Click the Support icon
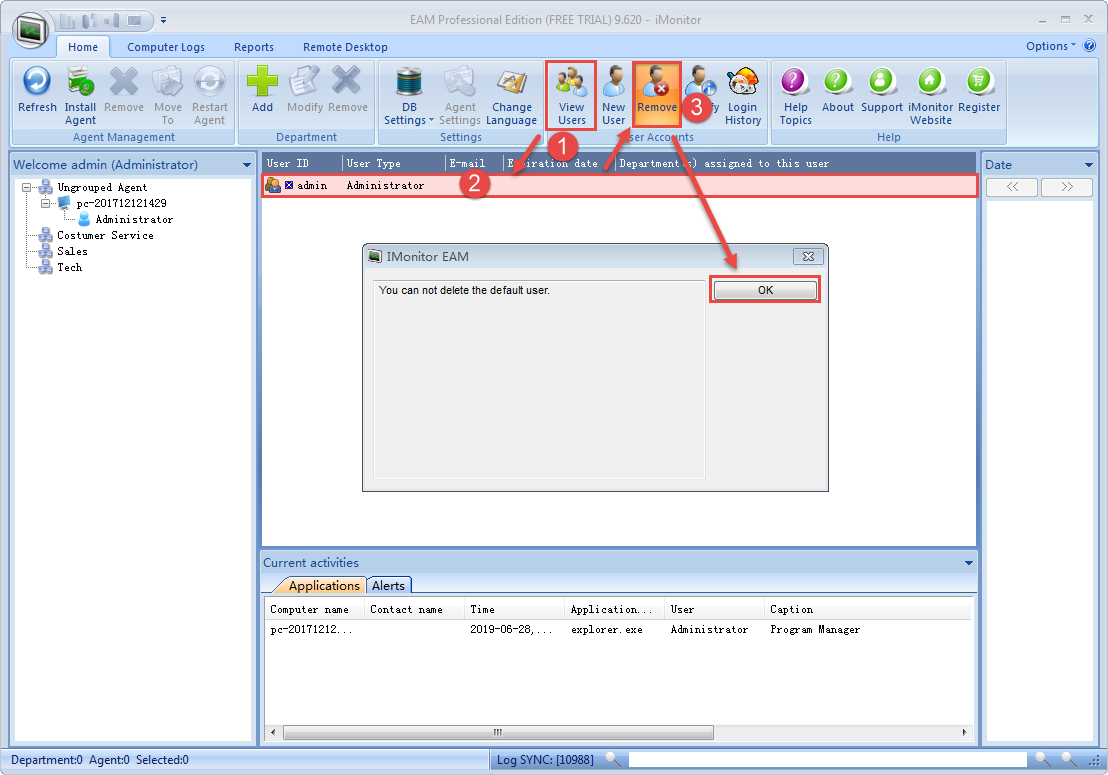Image resolution: width=1108 pixels, height=775 pixels. (881, 90)
